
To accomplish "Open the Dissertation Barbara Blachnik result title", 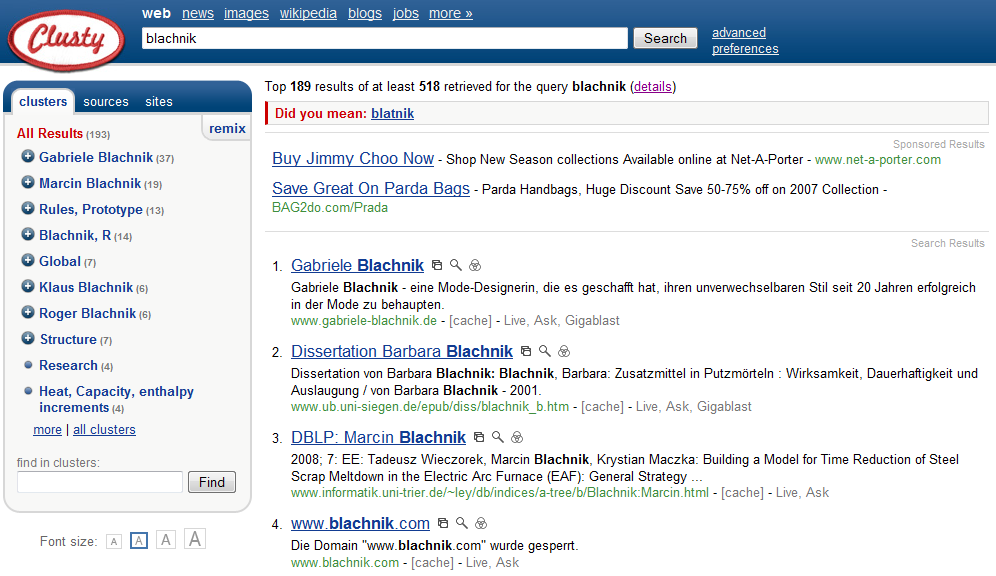I will click(401, 351).
